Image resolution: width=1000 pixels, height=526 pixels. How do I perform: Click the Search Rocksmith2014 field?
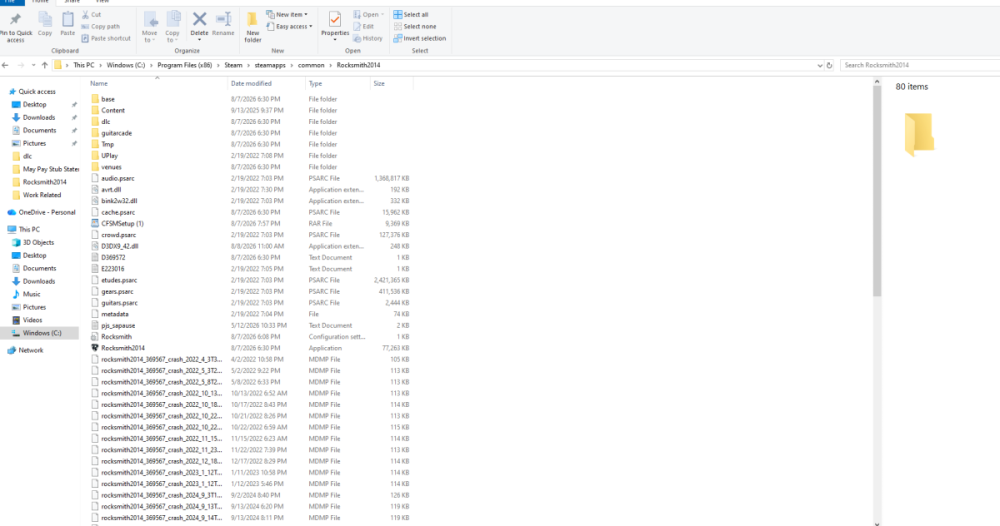click(x=920, y=65)
